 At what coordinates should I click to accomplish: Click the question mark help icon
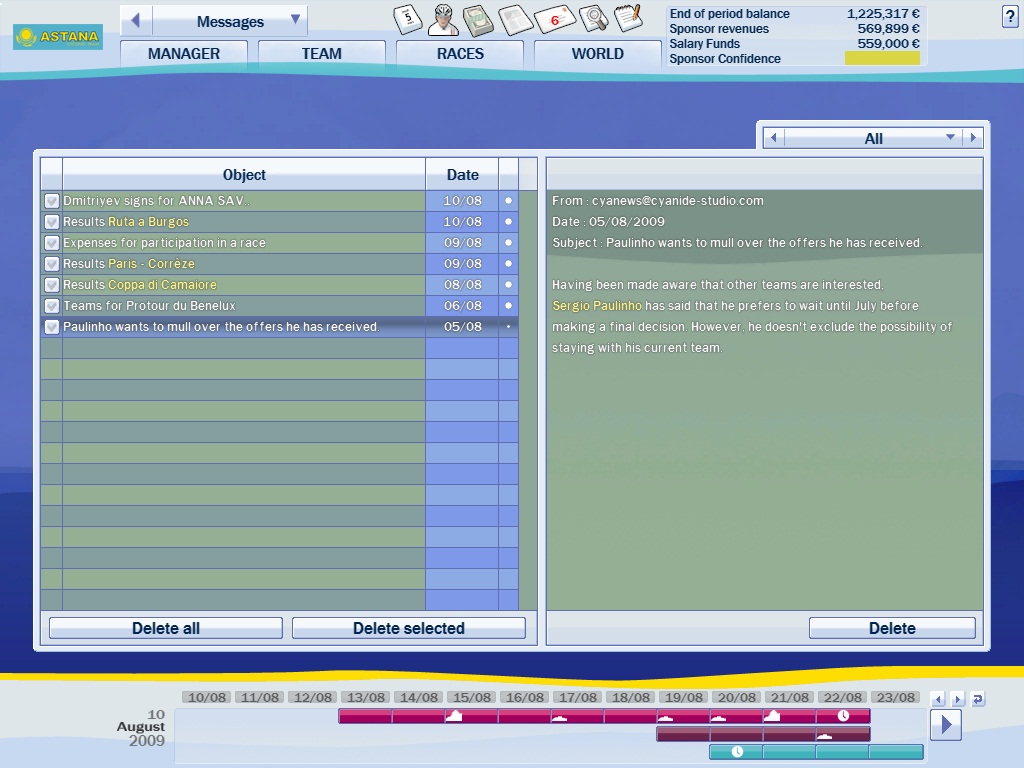[x=1009, y=17]
